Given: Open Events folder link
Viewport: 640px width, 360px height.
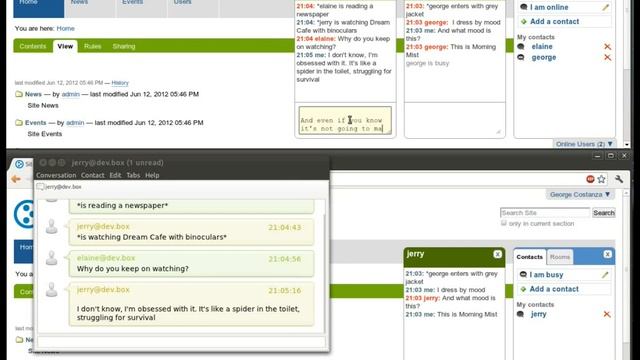Looking at the screenshot, I should (36, 123).
